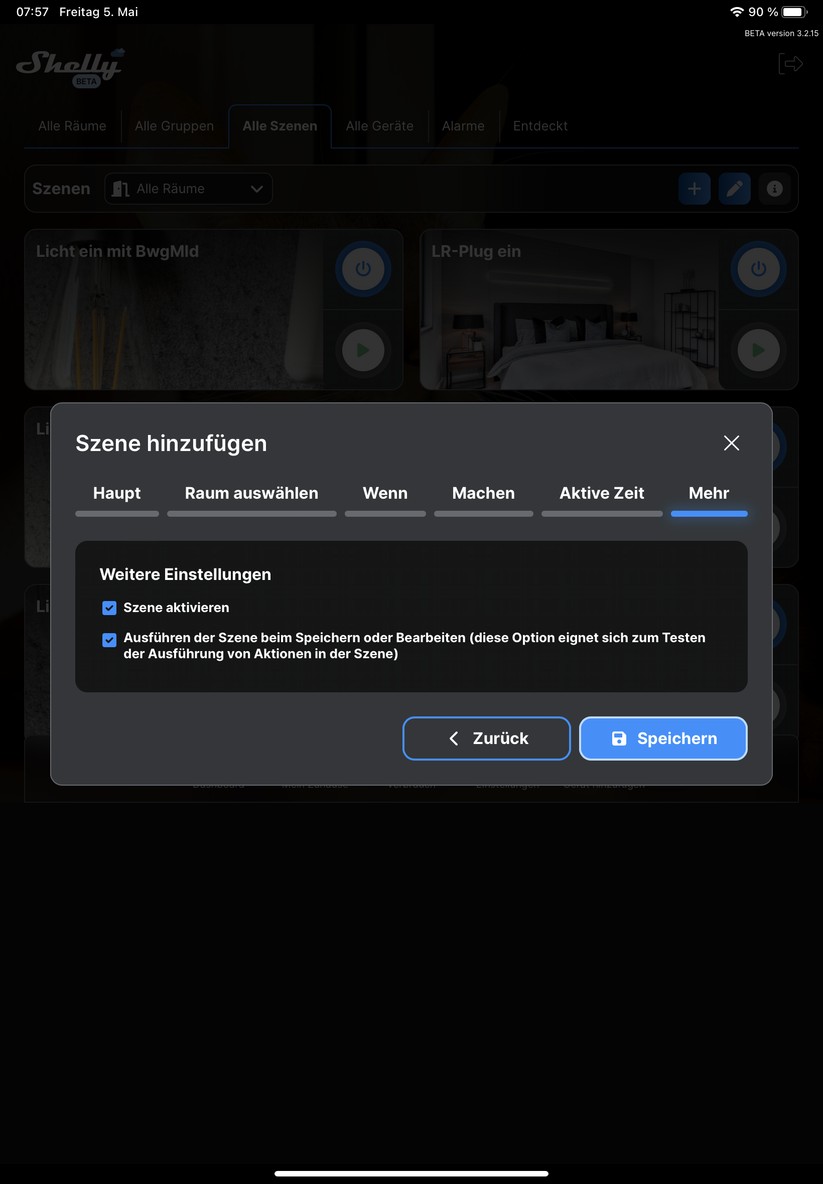Open the Alle Geräte tab
The height and width of the screenshot is (1184, 823).
pos(379,126)
